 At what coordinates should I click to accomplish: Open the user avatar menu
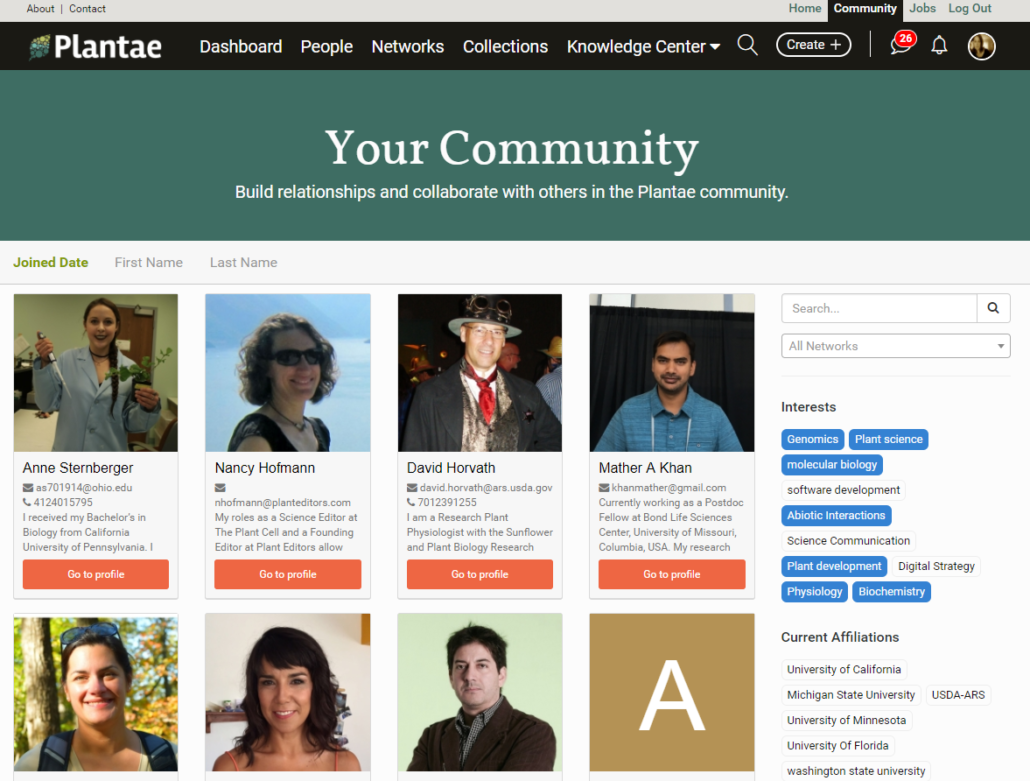click(x=981, y=46)
